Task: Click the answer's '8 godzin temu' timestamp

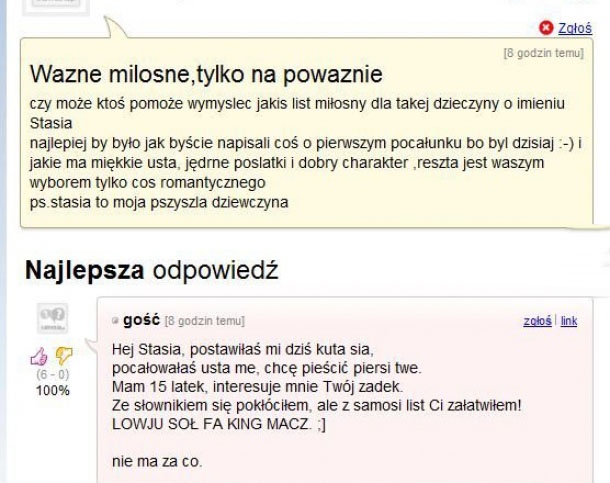Action: click(205, 321)
